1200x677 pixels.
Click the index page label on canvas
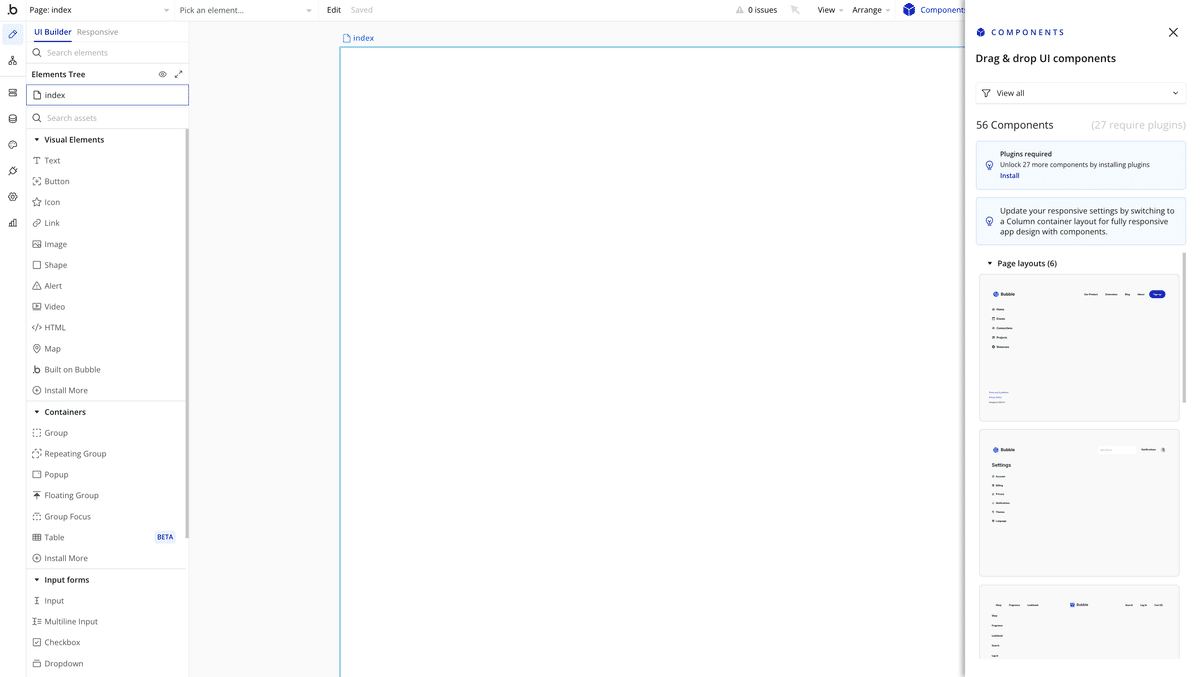pos(358,38)
